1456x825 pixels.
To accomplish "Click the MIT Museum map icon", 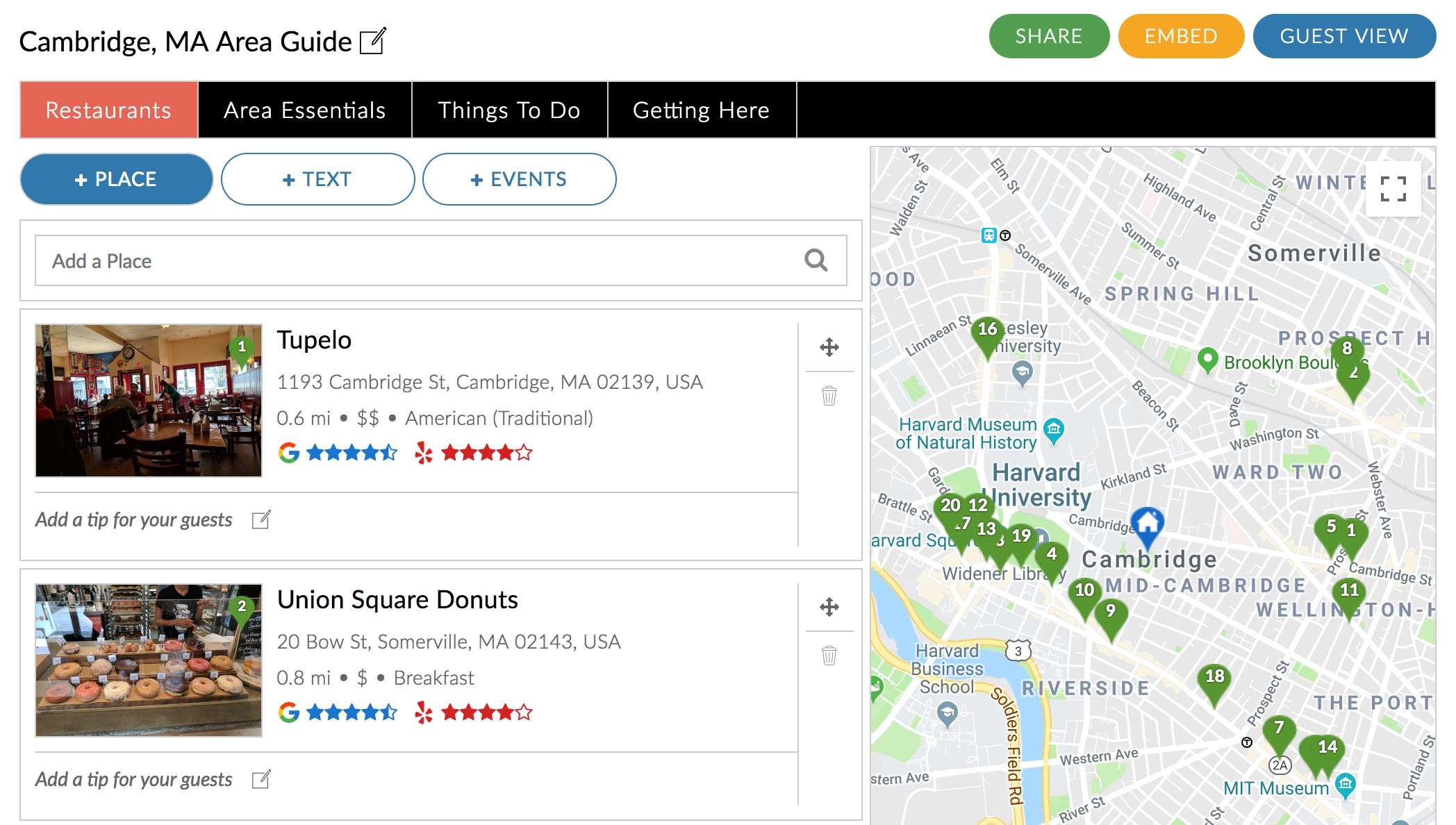I will coord(1346,785).
